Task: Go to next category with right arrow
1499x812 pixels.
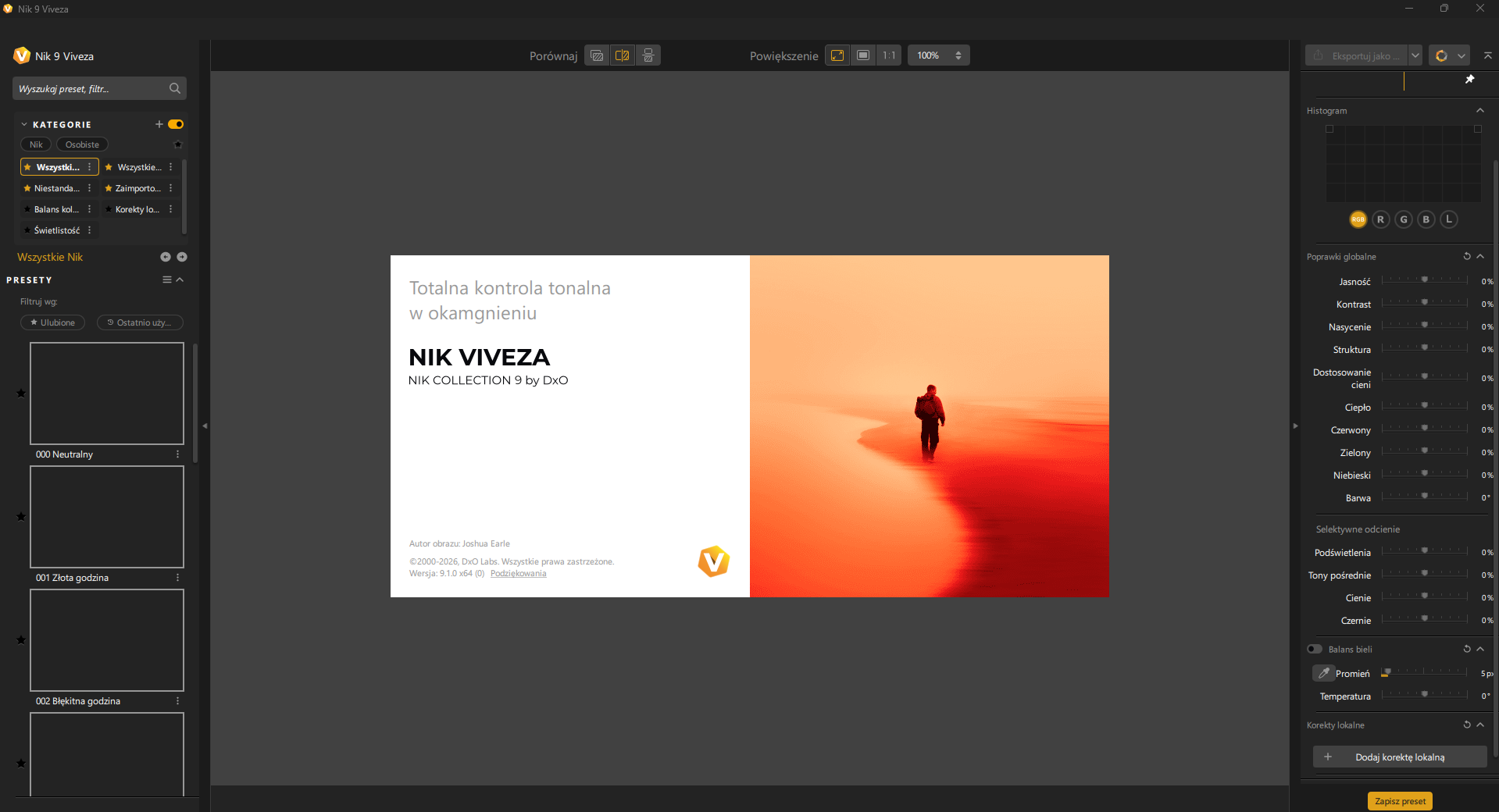Action: click(x=182, y=257)
